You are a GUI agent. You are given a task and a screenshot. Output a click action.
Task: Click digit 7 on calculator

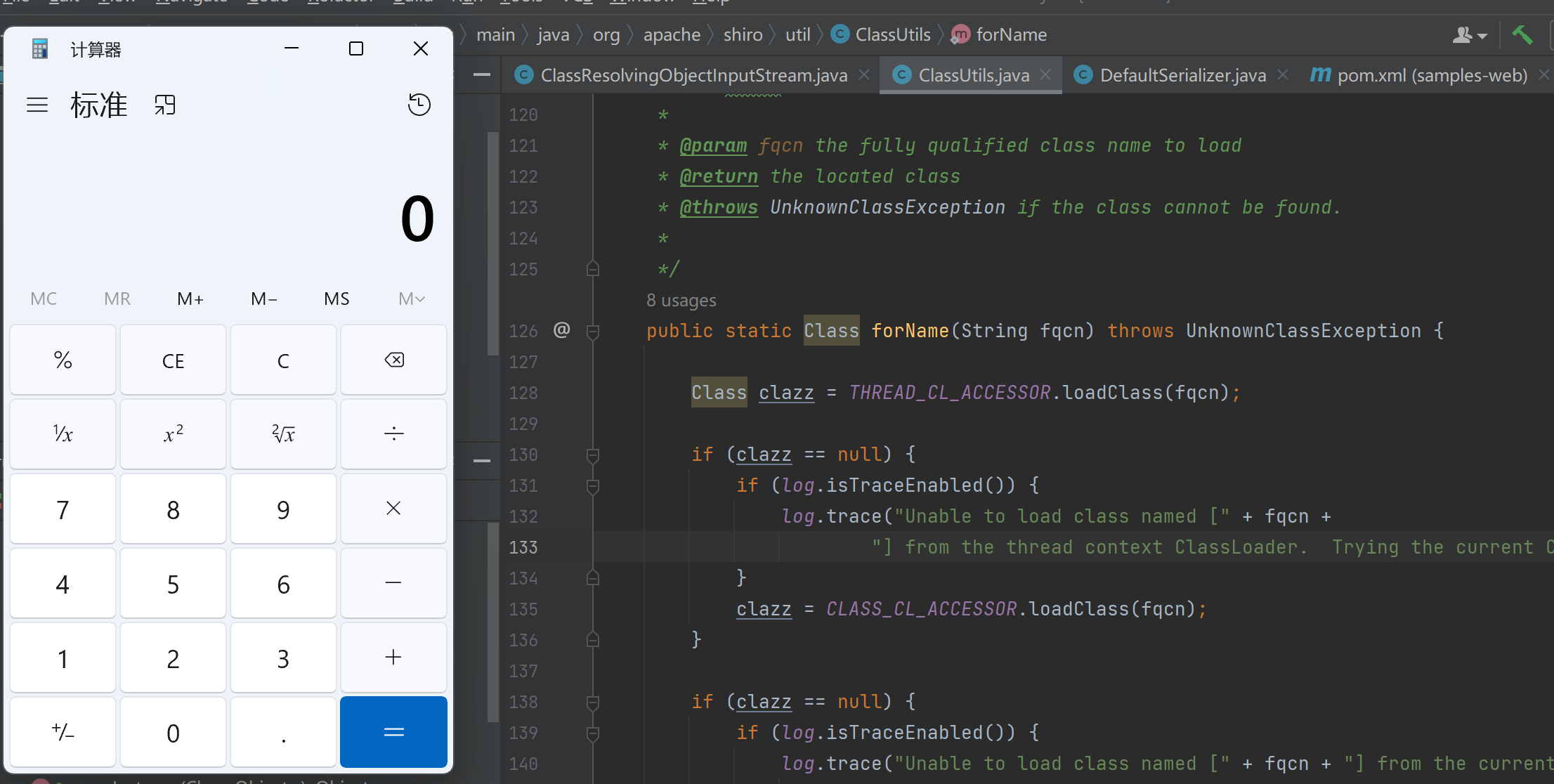click(63, 509)
